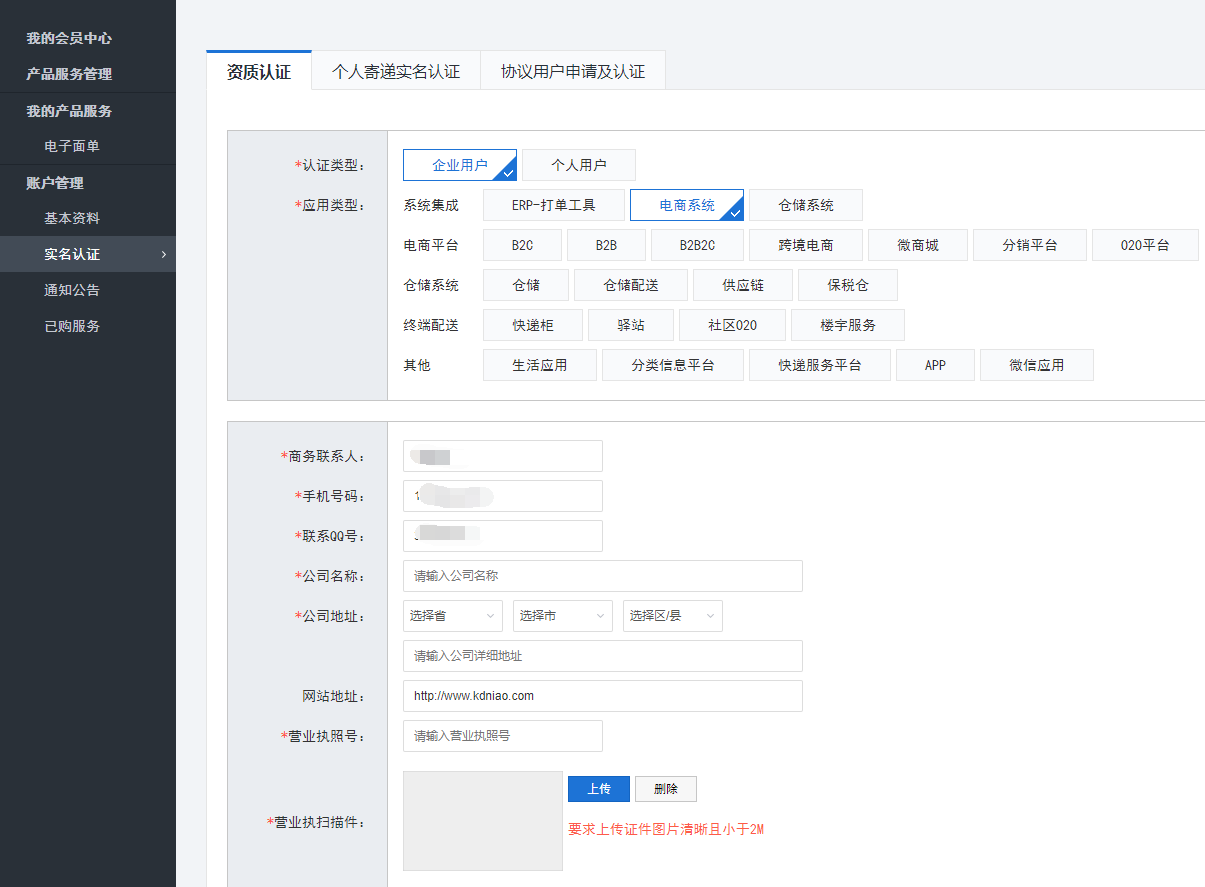This screenshot has width=1205, height=887.
Task: Switch to 协议用户申请及认证 tab
Action: tap(572, 72)
